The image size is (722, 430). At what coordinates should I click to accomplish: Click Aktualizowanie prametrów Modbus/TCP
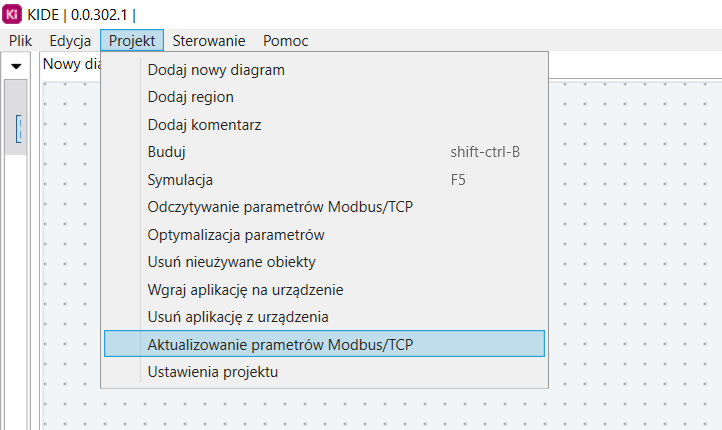324,344
